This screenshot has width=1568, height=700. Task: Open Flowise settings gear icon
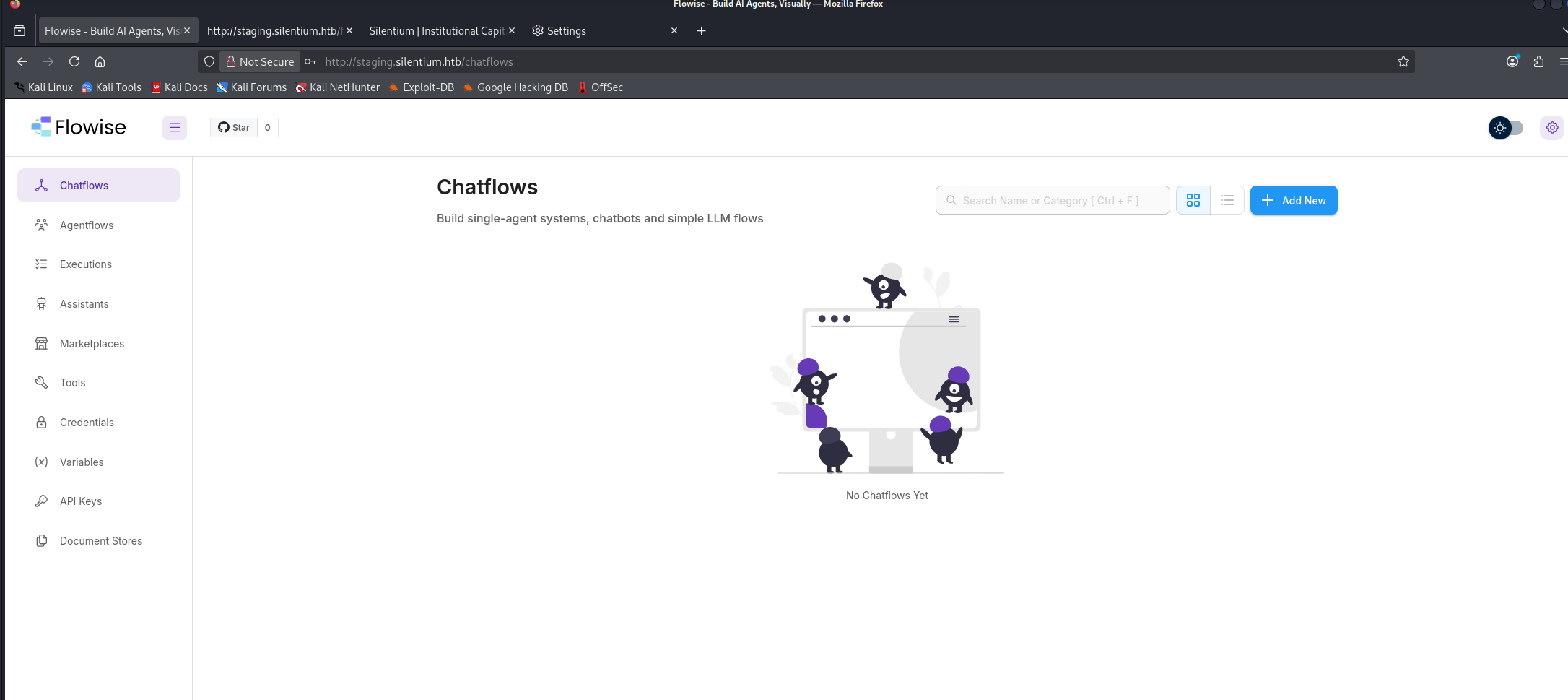coord(1552,128)
